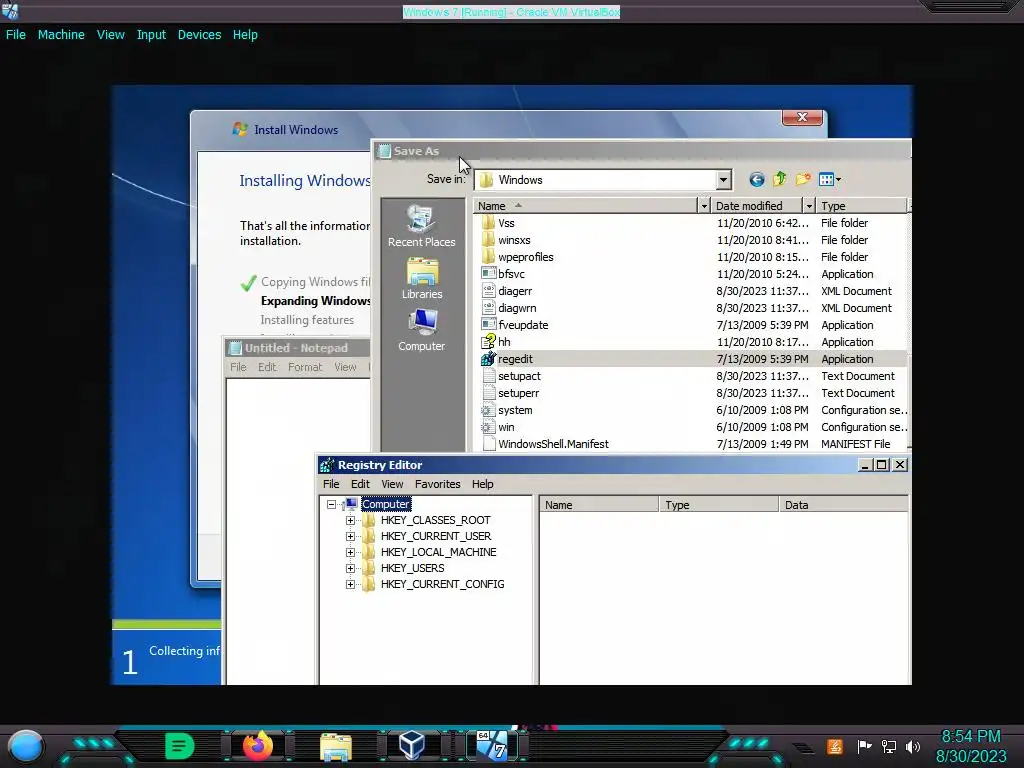Open Notepad Edit menu
Image resolution: width=1024 pixels, height=768 pixels.
(267, 367)
